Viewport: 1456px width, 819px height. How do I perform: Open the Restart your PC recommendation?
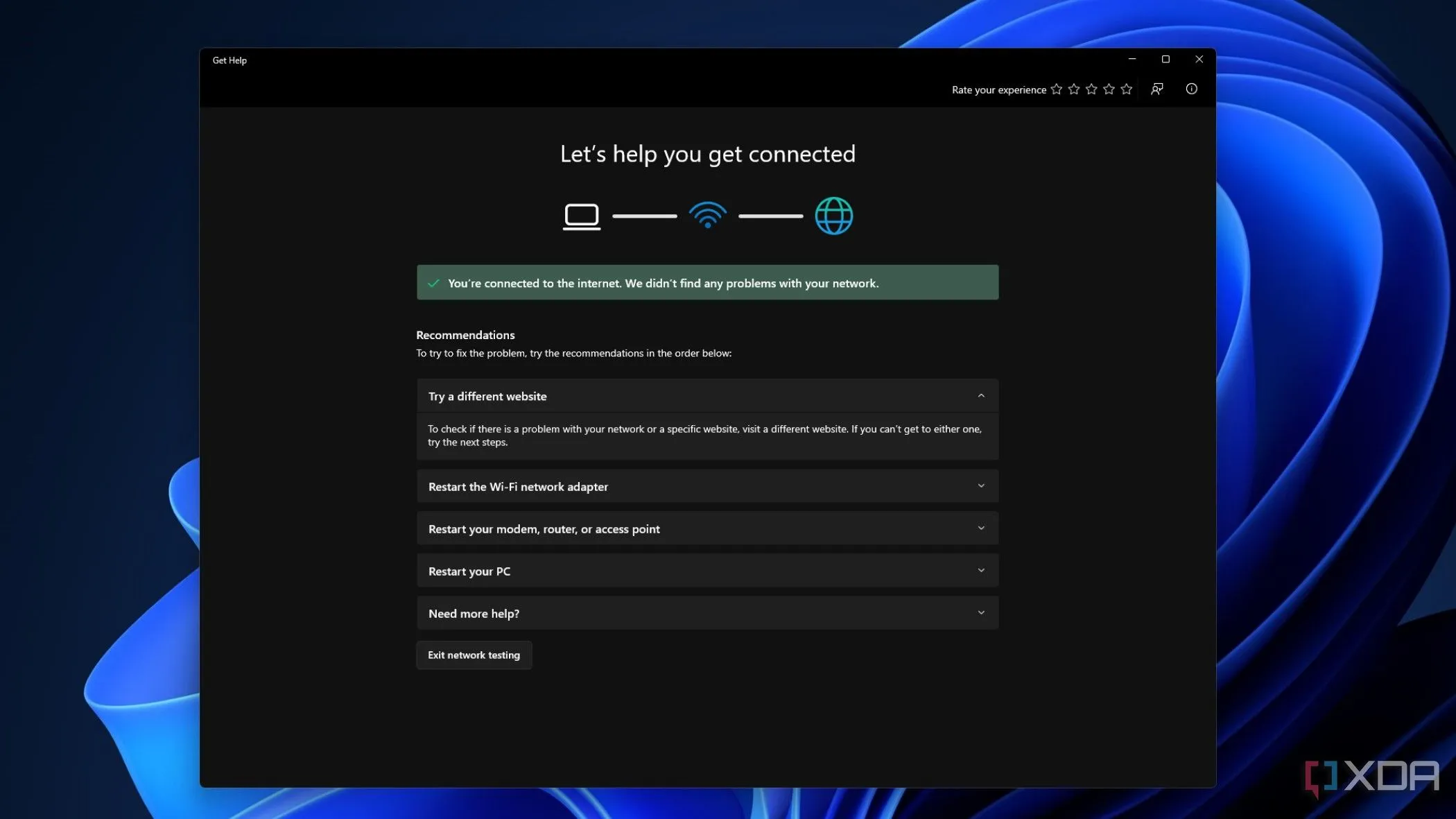pos(707,571)
